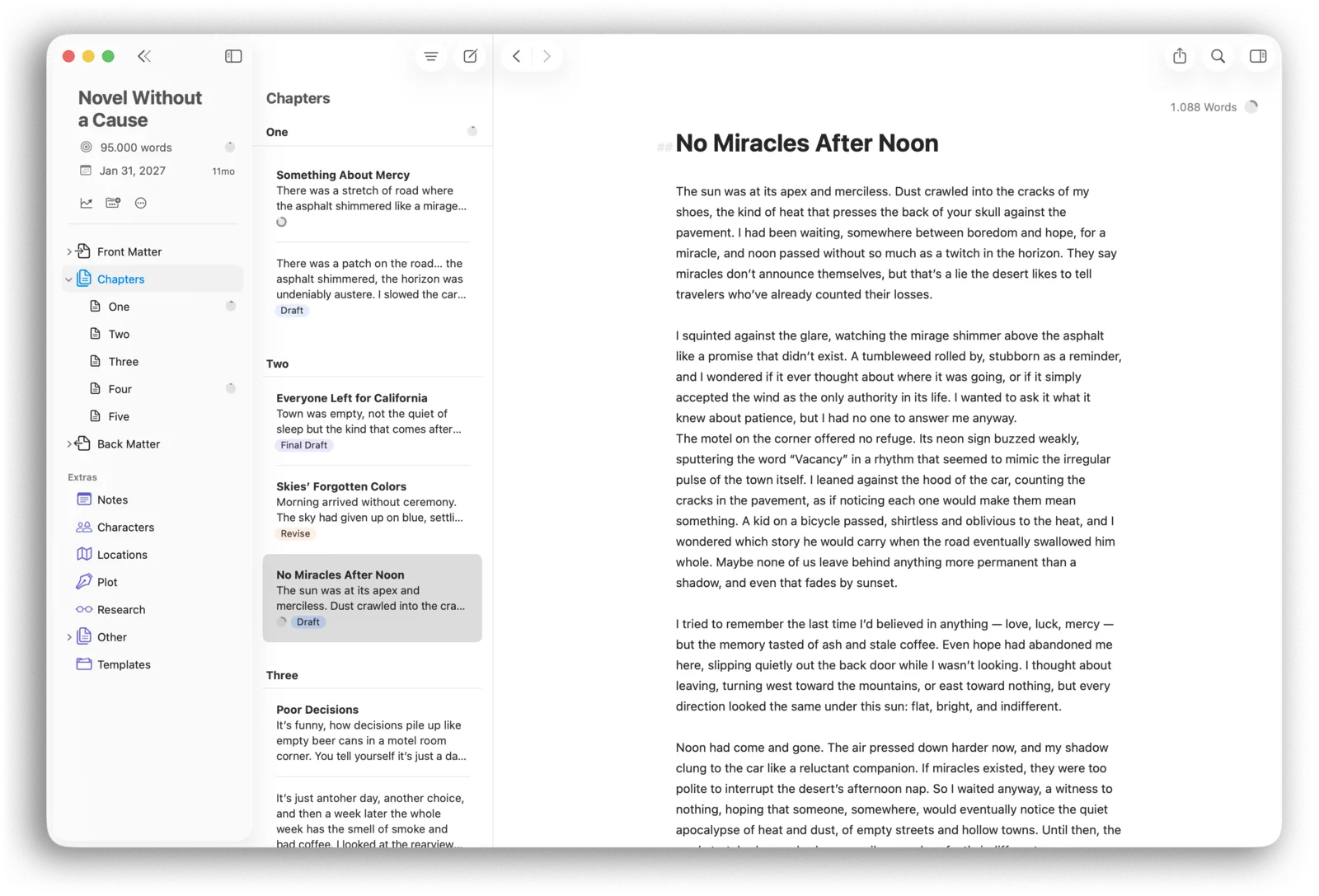Viewport: 1319px width, 896px height.
Task: Open the Poor Decisions sheet
Action: click(373, 732)
